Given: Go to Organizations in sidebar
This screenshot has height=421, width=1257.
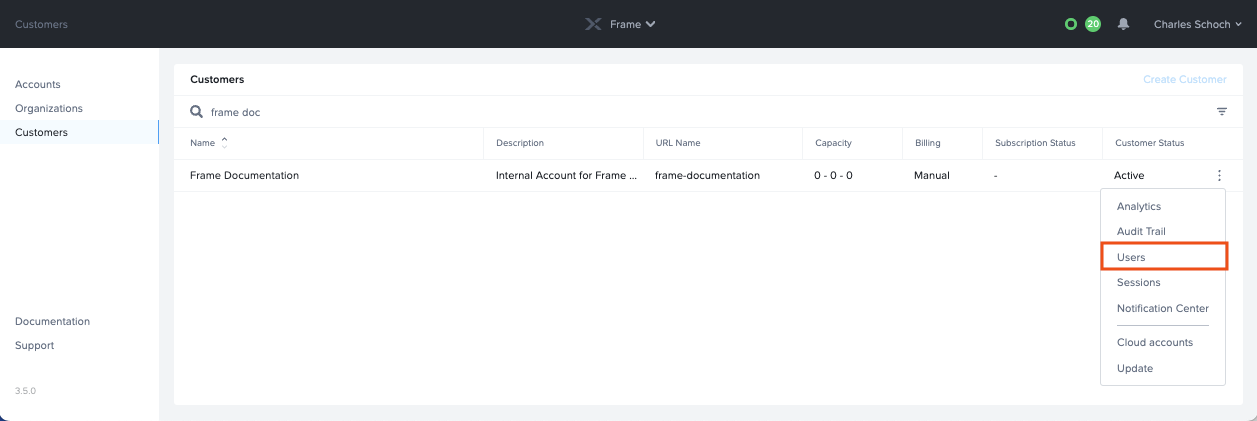Looking at the screenshot, I should 49,108.
